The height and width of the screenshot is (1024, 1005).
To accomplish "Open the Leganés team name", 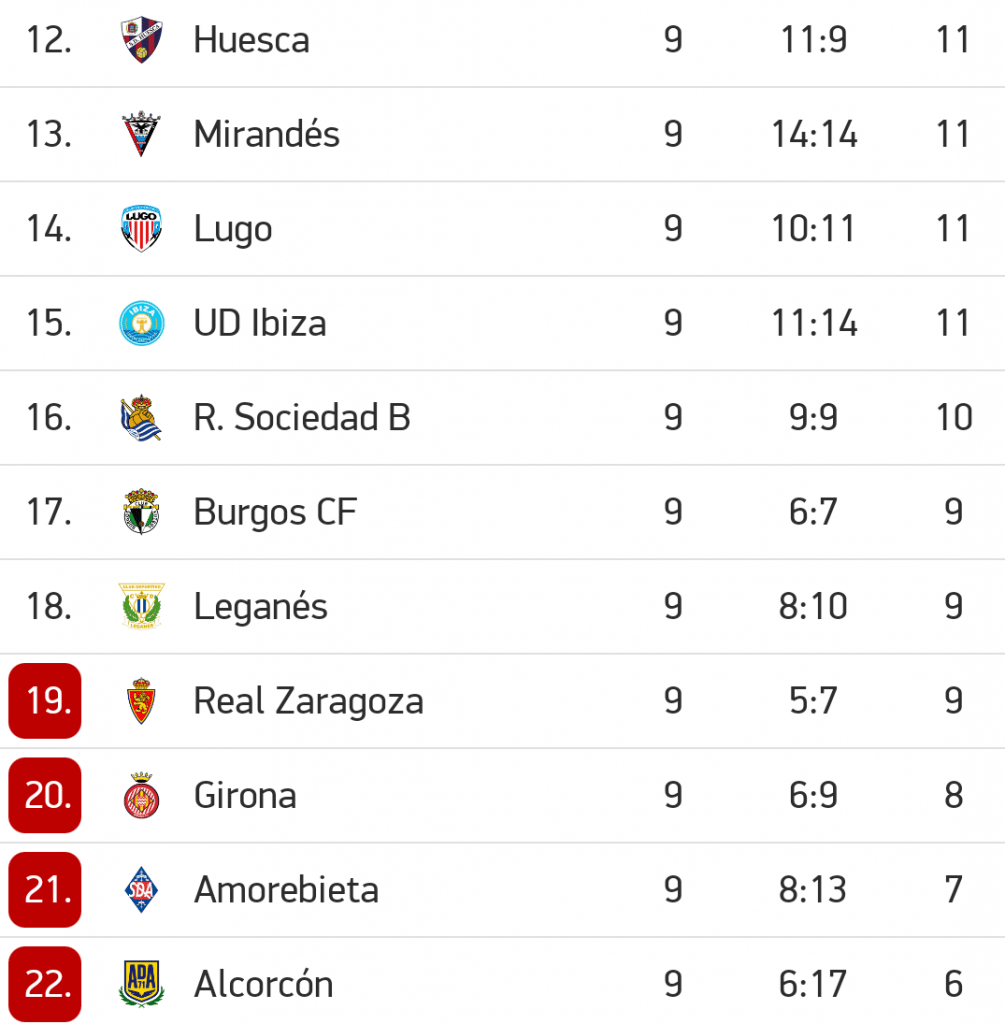I will [x=260, y=606].
